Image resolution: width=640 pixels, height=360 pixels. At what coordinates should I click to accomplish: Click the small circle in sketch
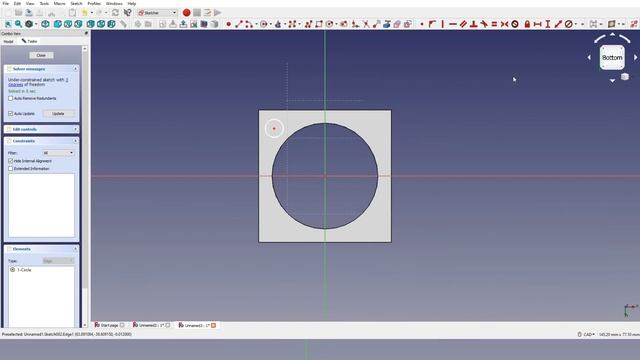(x=274, y=129)
